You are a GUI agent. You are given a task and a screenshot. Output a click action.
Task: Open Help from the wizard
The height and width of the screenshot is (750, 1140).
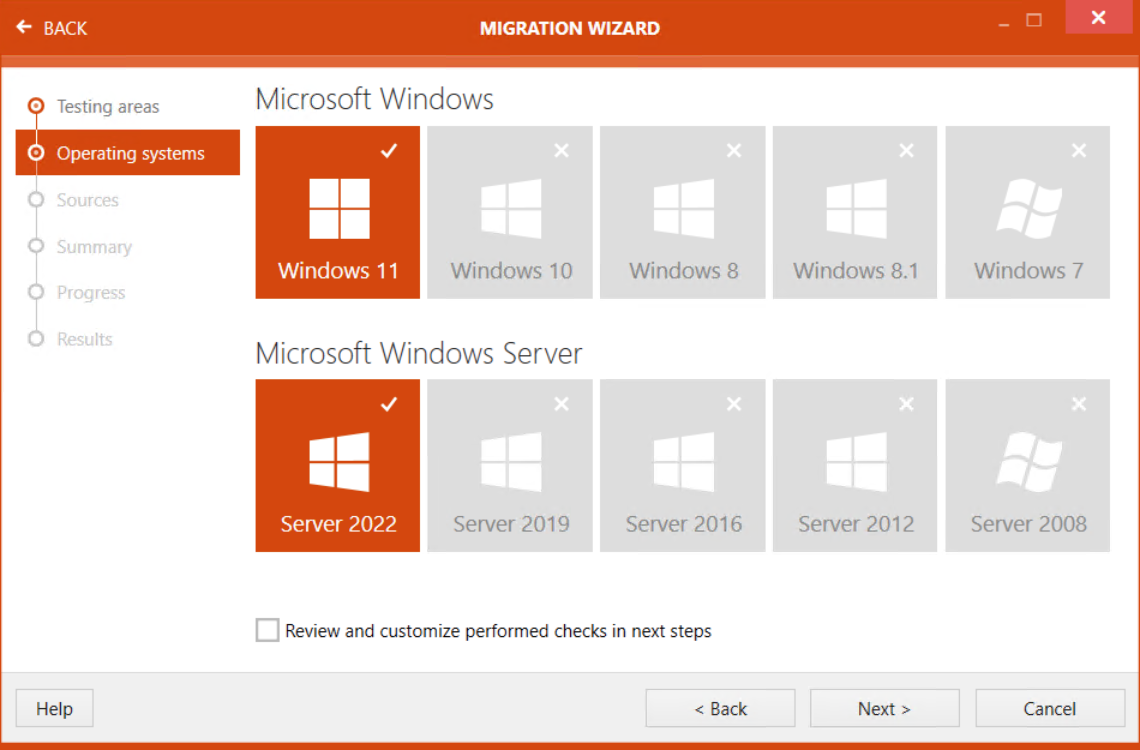pyautogui.click(x=54, y=708)
